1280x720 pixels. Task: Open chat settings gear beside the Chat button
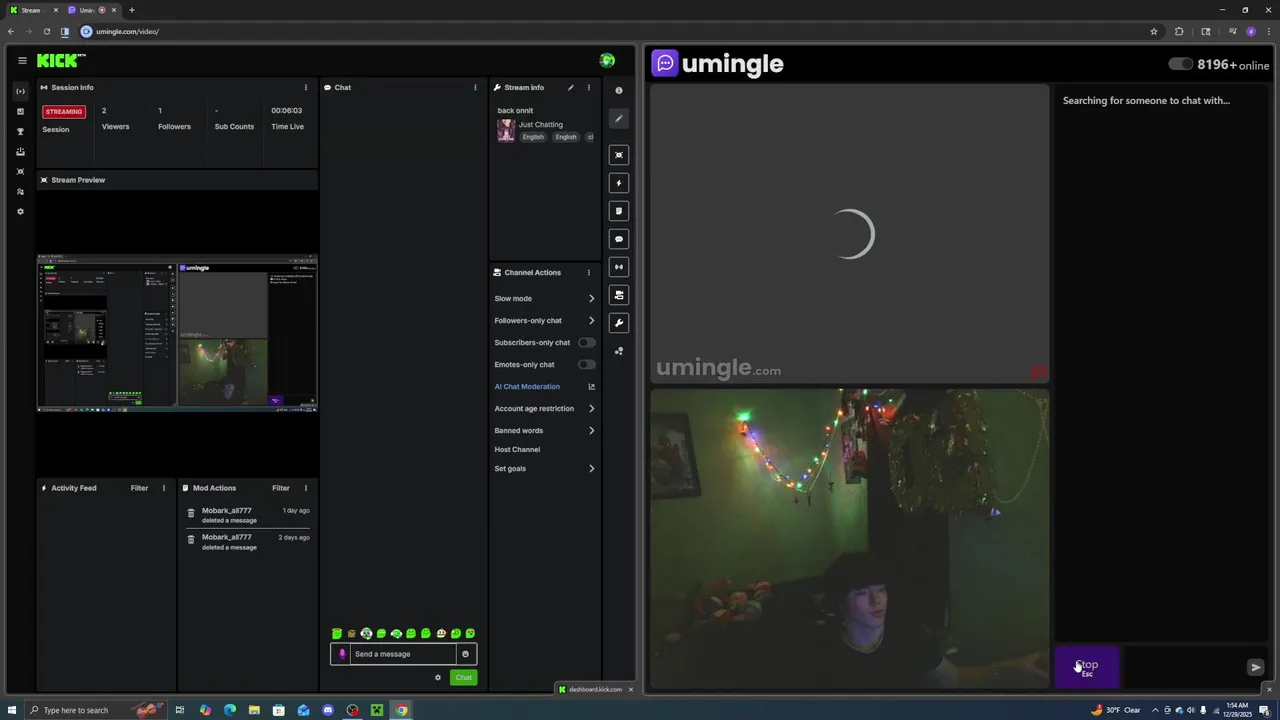tap(437, 678)
